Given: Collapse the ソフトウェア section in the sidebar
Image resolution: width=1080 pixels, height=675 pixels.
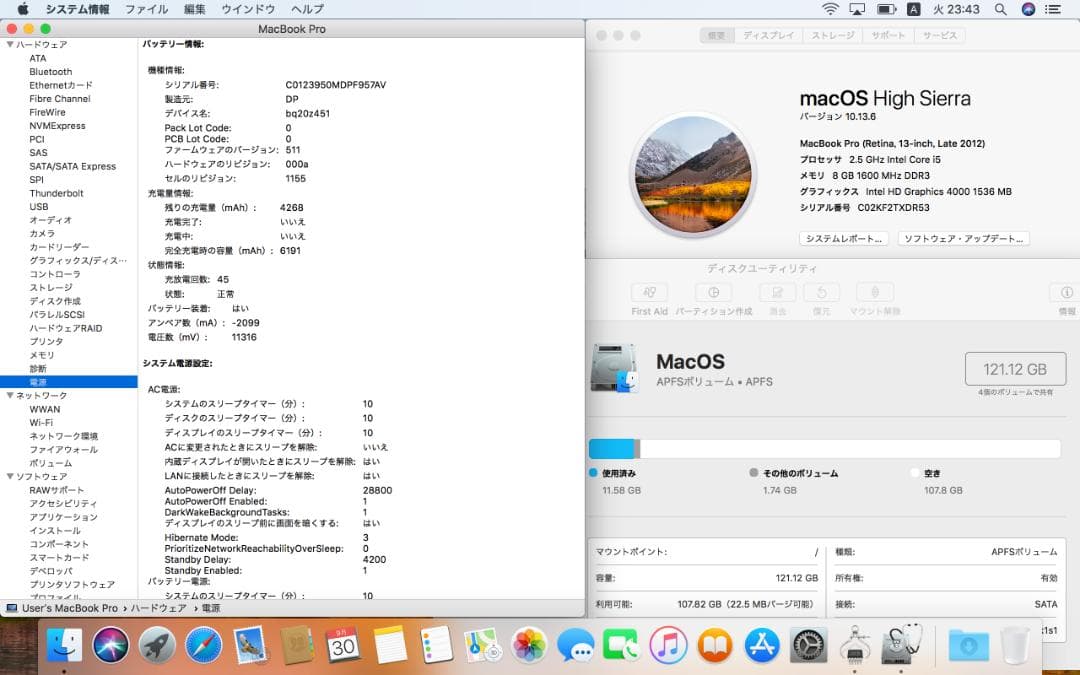Looking at the screenshot, I should (x=8, y=476).
